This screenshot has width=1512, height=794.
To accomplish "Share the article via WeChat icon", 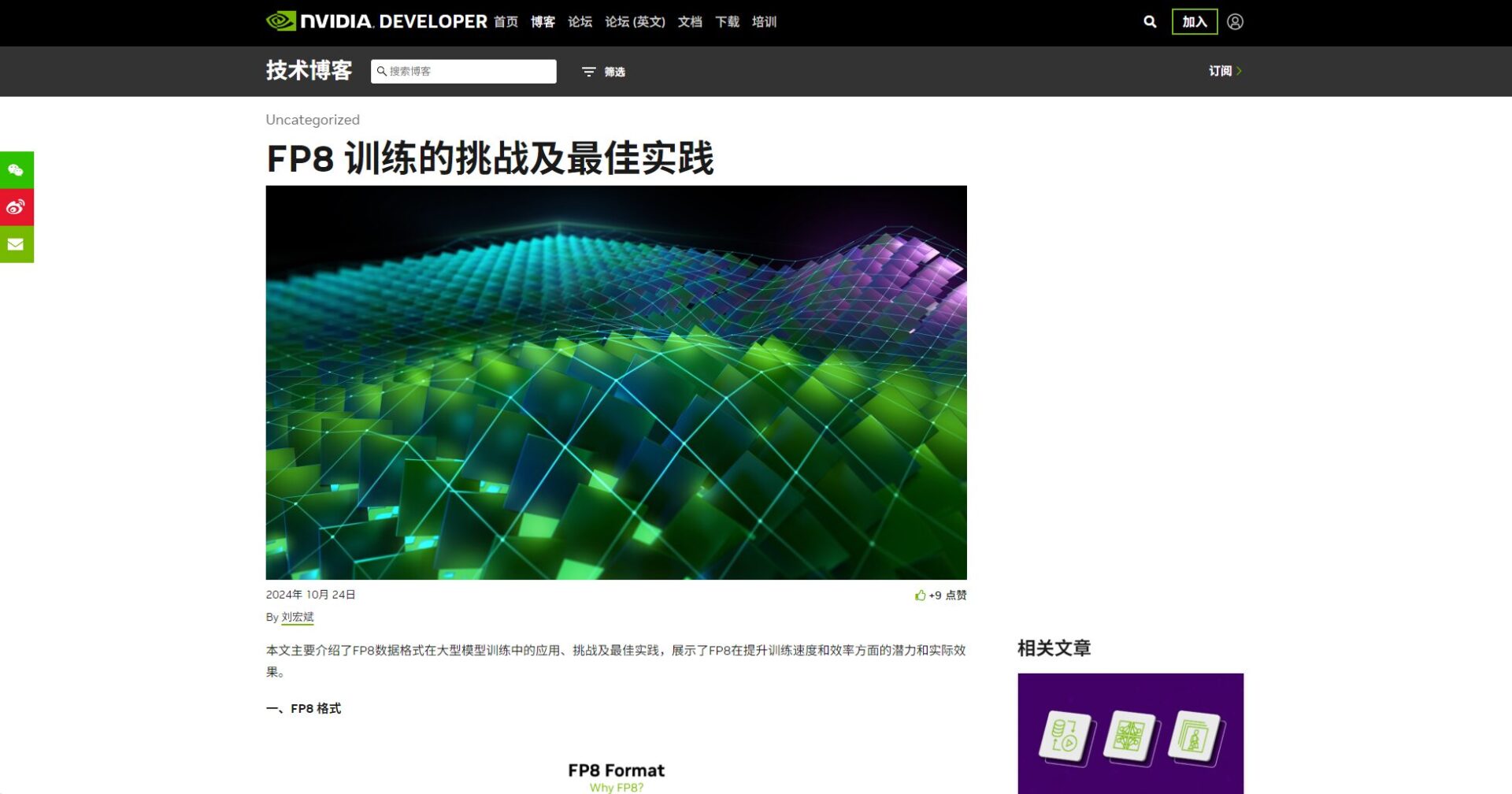I will pos(16,169).
